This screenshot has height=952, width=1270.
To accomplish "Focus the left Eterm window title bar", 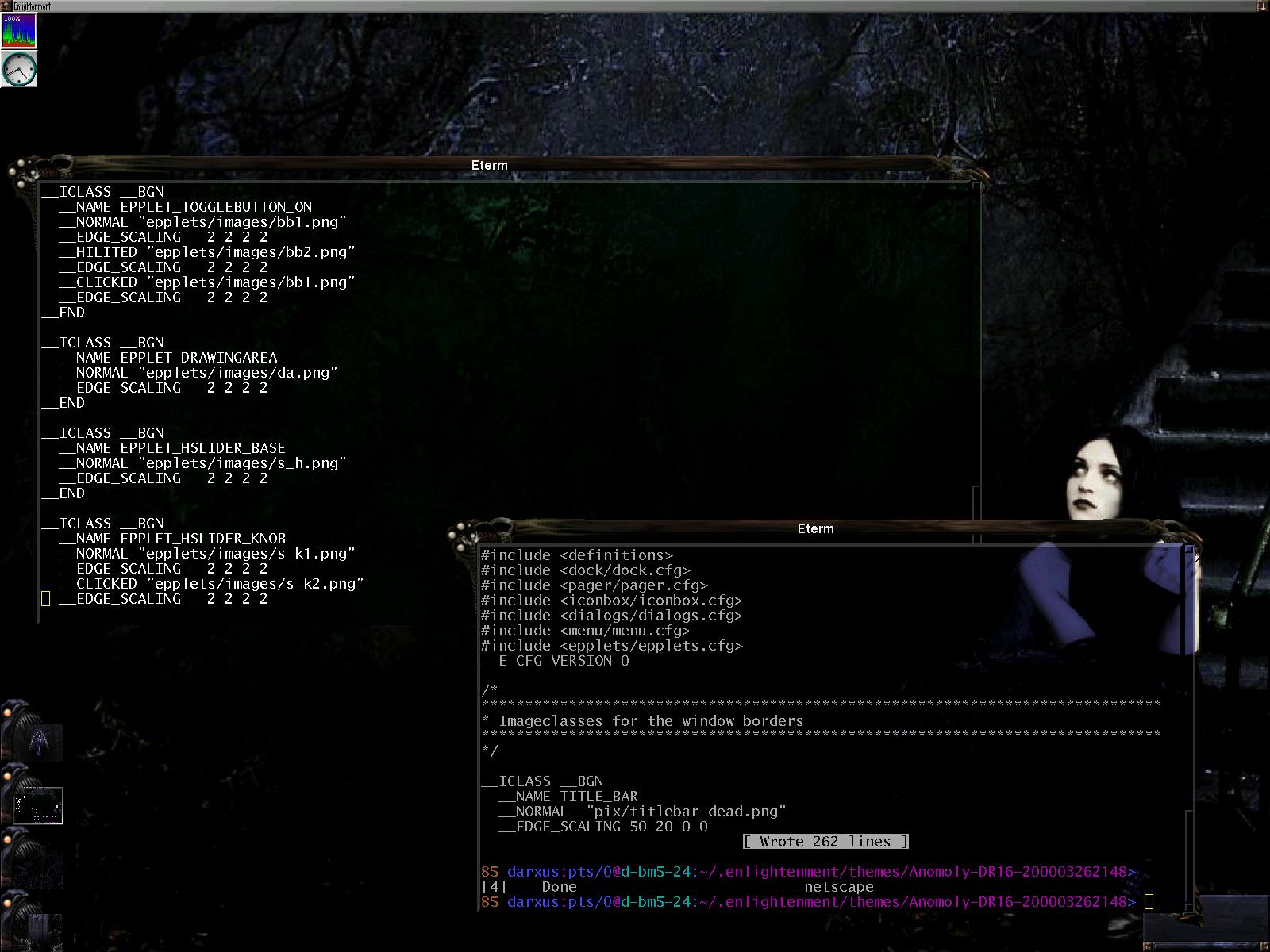I will (x=489, y=165).
